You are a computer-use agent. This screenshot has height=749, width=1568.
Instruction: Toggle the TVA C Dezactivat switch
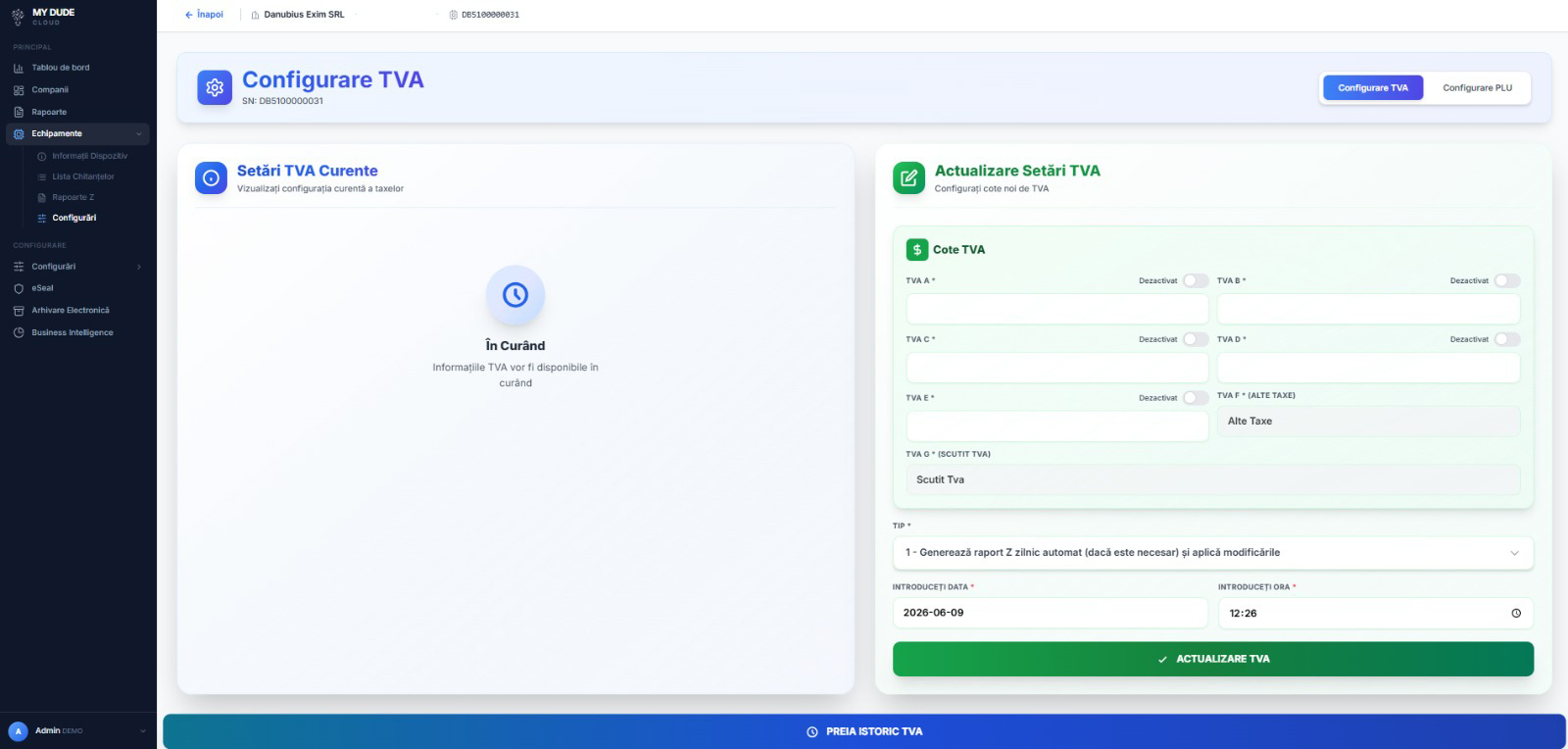pos(1196,339)
